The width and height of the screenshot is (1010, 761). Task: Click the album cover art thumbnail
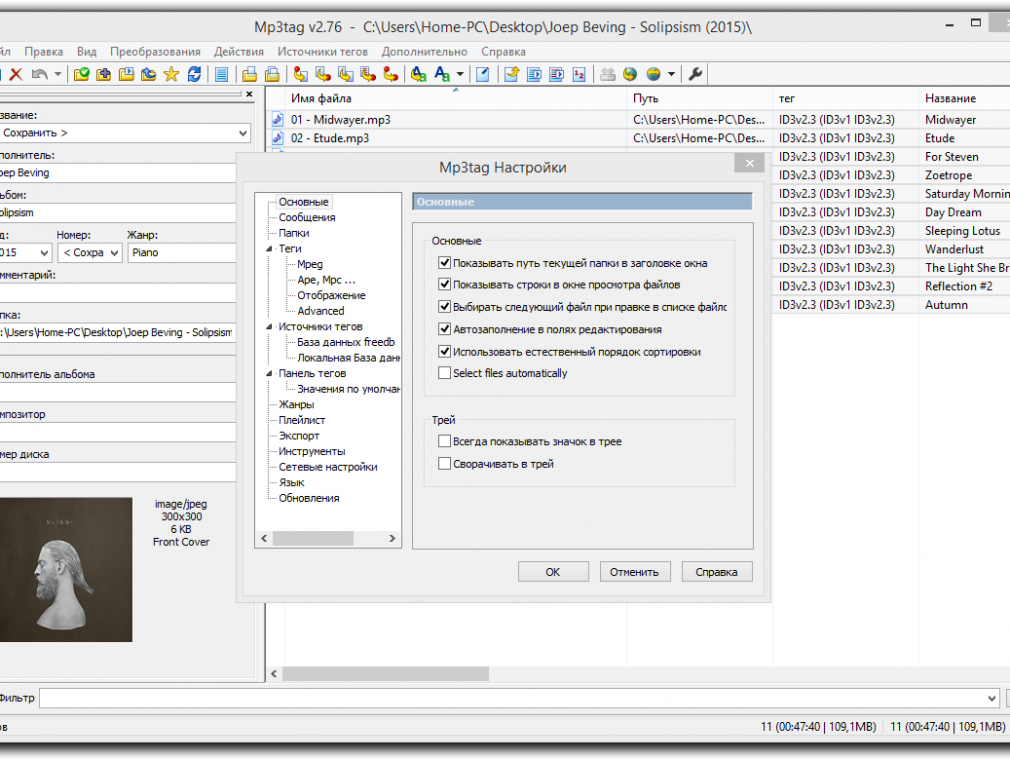[66, 570]
